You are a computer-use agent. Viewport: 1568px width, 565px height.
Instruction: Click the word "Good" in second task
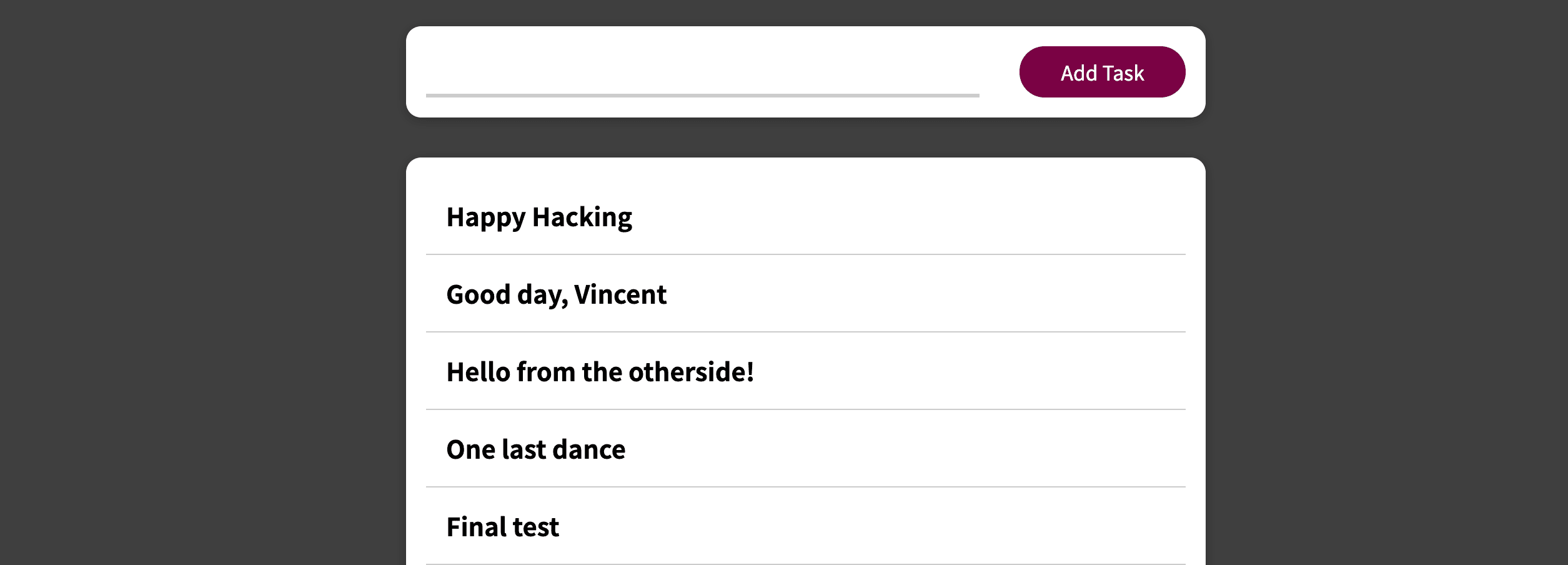(x=479, y=294)
